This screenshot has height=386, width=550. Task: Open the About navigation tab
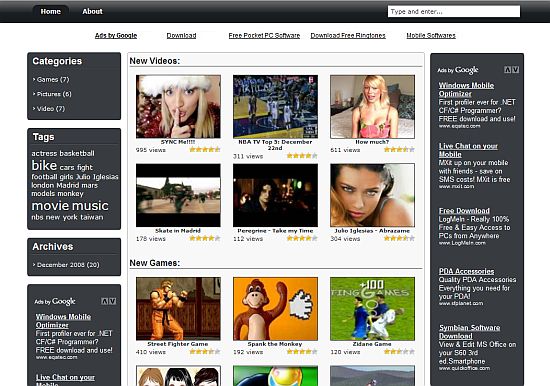tap(92, 12)
